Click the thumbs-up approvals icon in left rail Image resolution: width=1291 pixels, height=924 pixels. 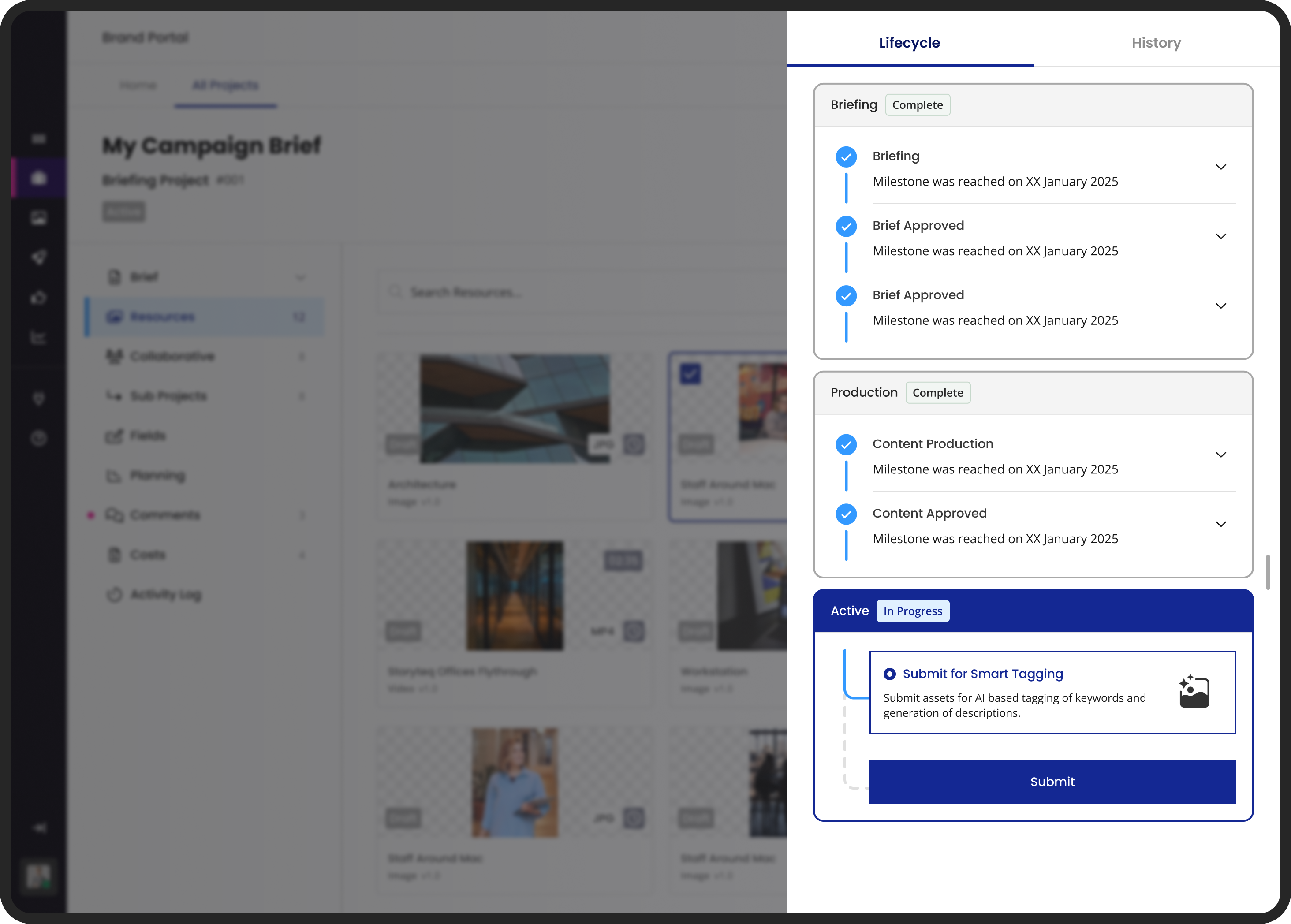click(x=39, y=297)
